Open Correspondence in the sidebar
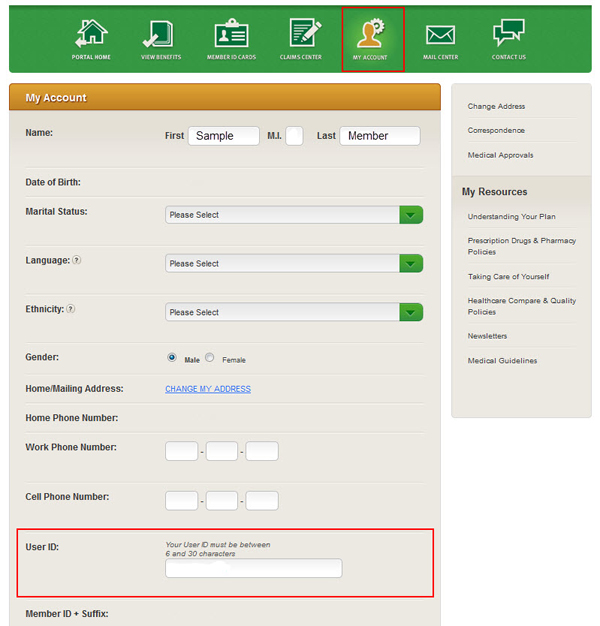 [x=496, y=131]
